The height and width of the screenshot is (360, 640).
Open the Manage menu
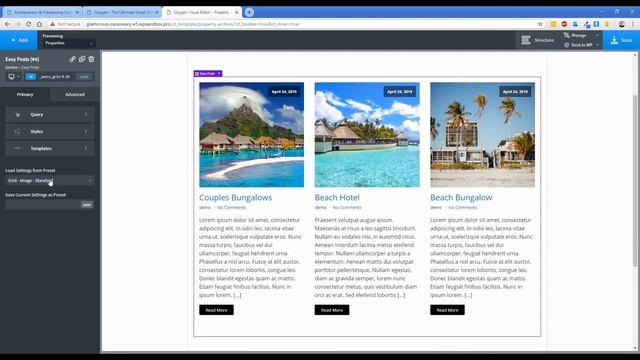coord(581,36)
